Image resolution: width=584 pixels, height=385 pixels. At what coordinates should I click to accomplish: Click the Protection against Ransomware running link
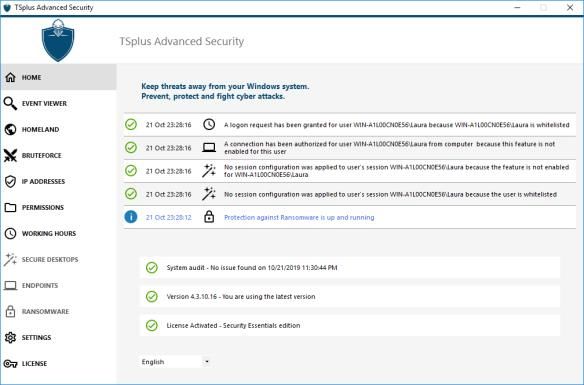(299, 217)
